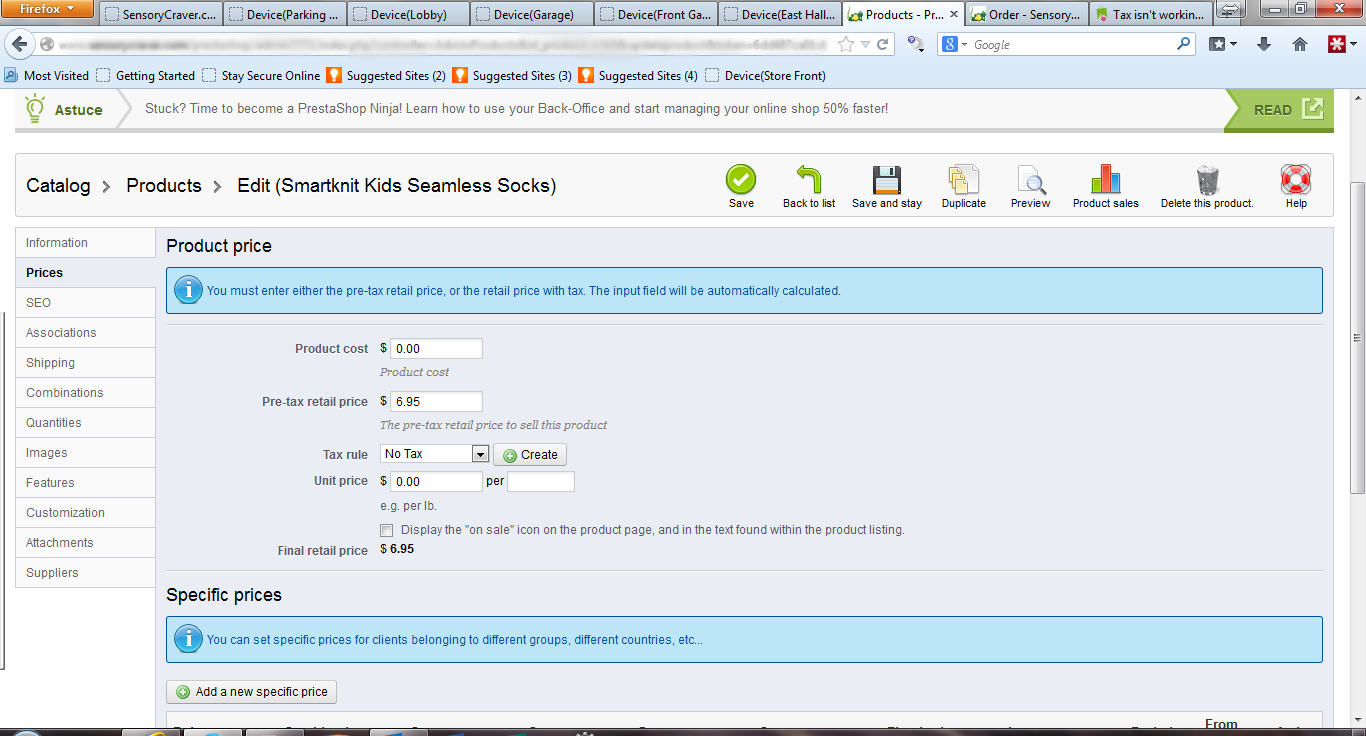Switch to the SensoryCraver browser tab

point(160,15)
